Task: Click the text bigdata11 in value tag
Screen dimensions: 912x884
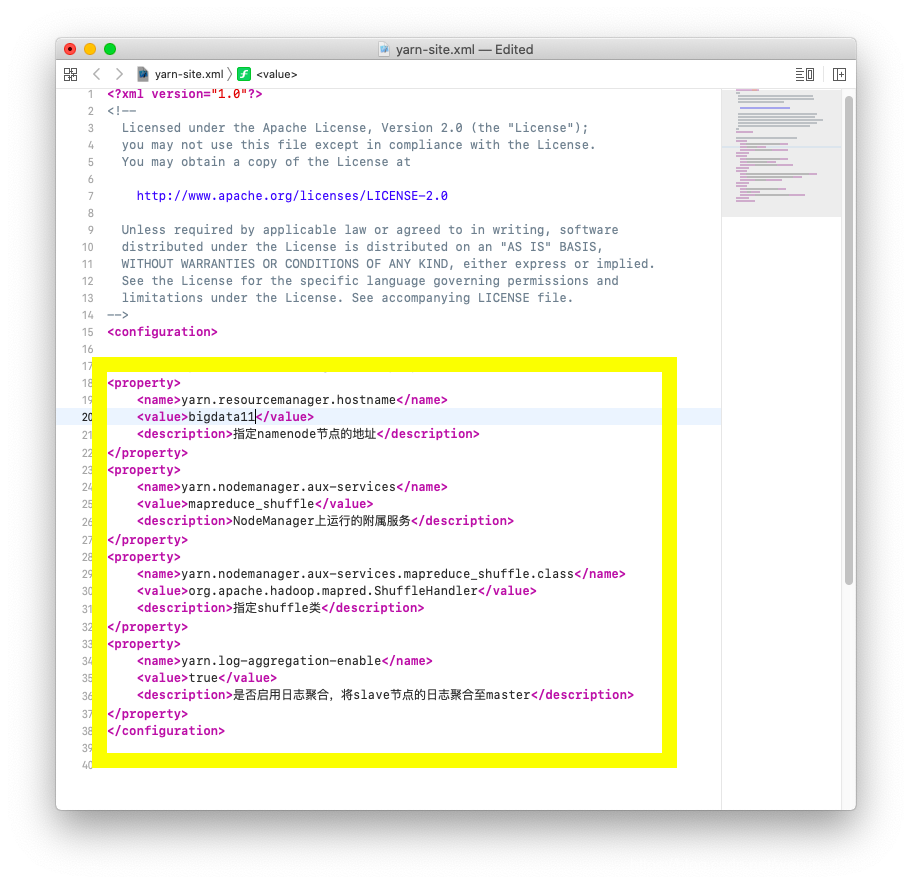Action: pos(222,417)
